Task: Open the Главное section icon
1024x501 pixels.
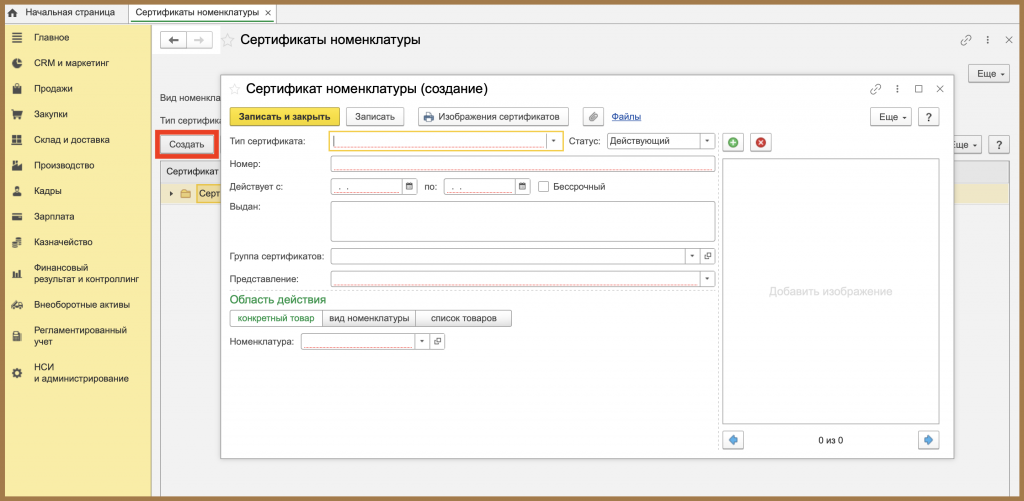Action: point(18,37)
